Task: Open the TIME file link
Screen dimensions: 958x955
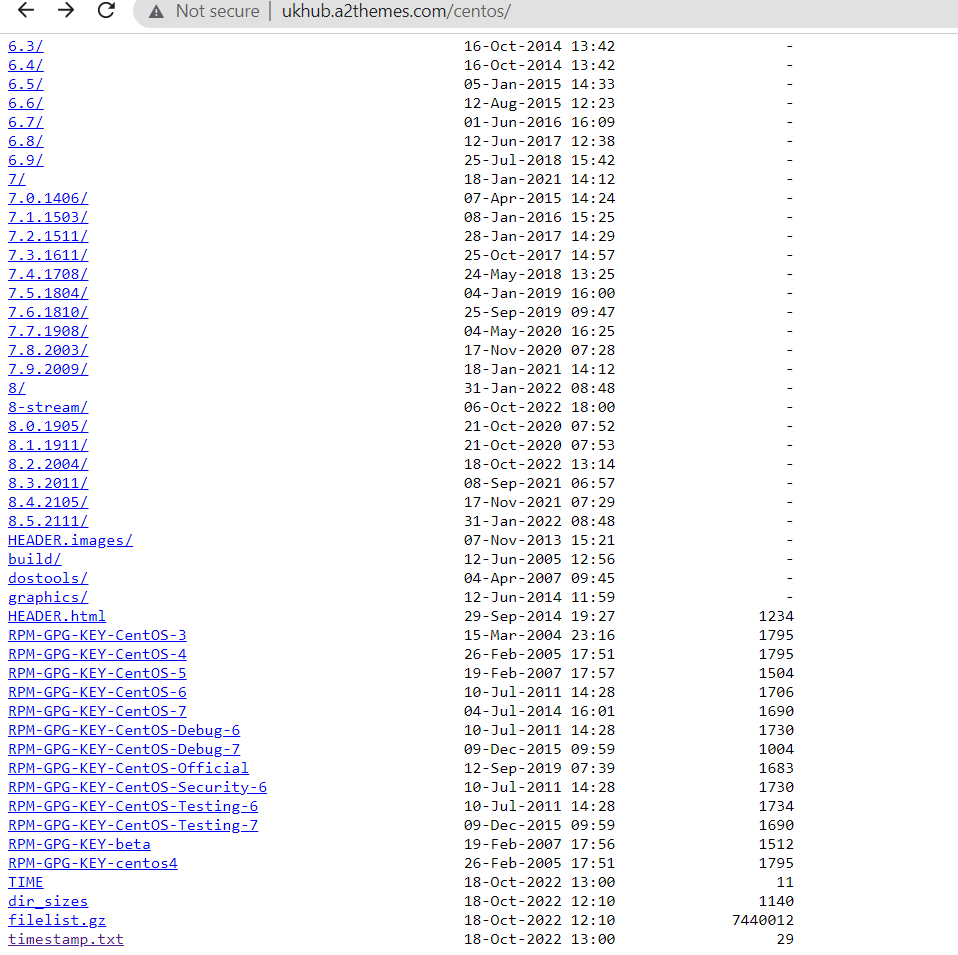Action: coord(26,883)
